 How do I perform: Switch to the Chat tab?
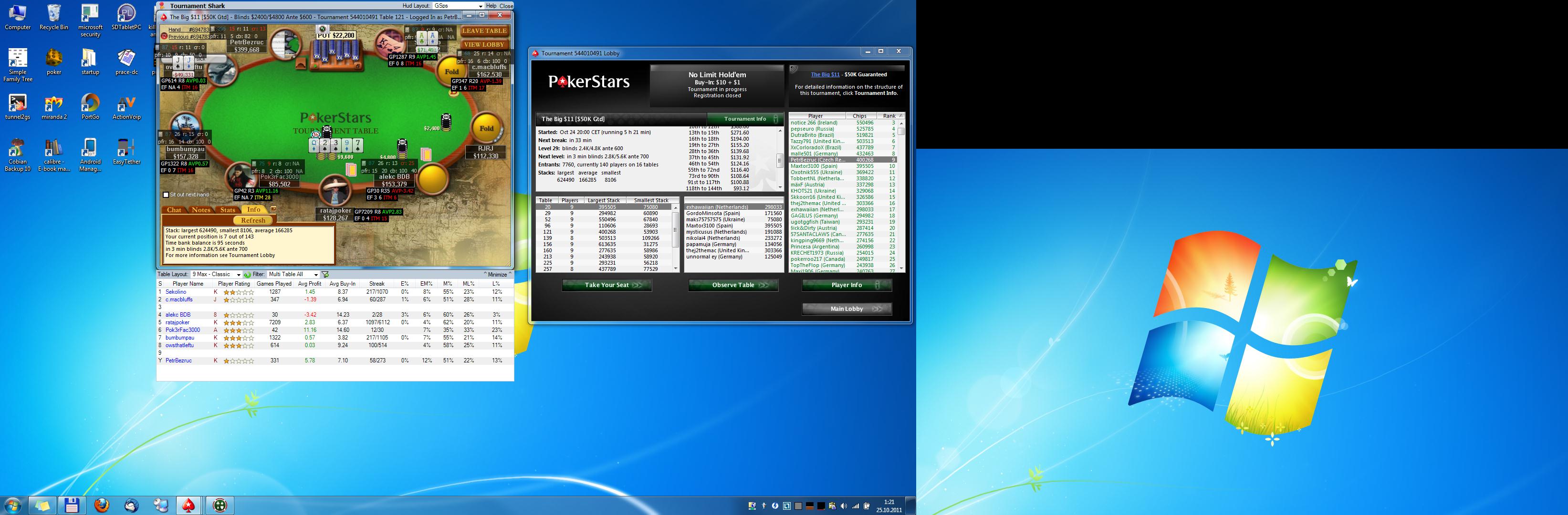174,210
